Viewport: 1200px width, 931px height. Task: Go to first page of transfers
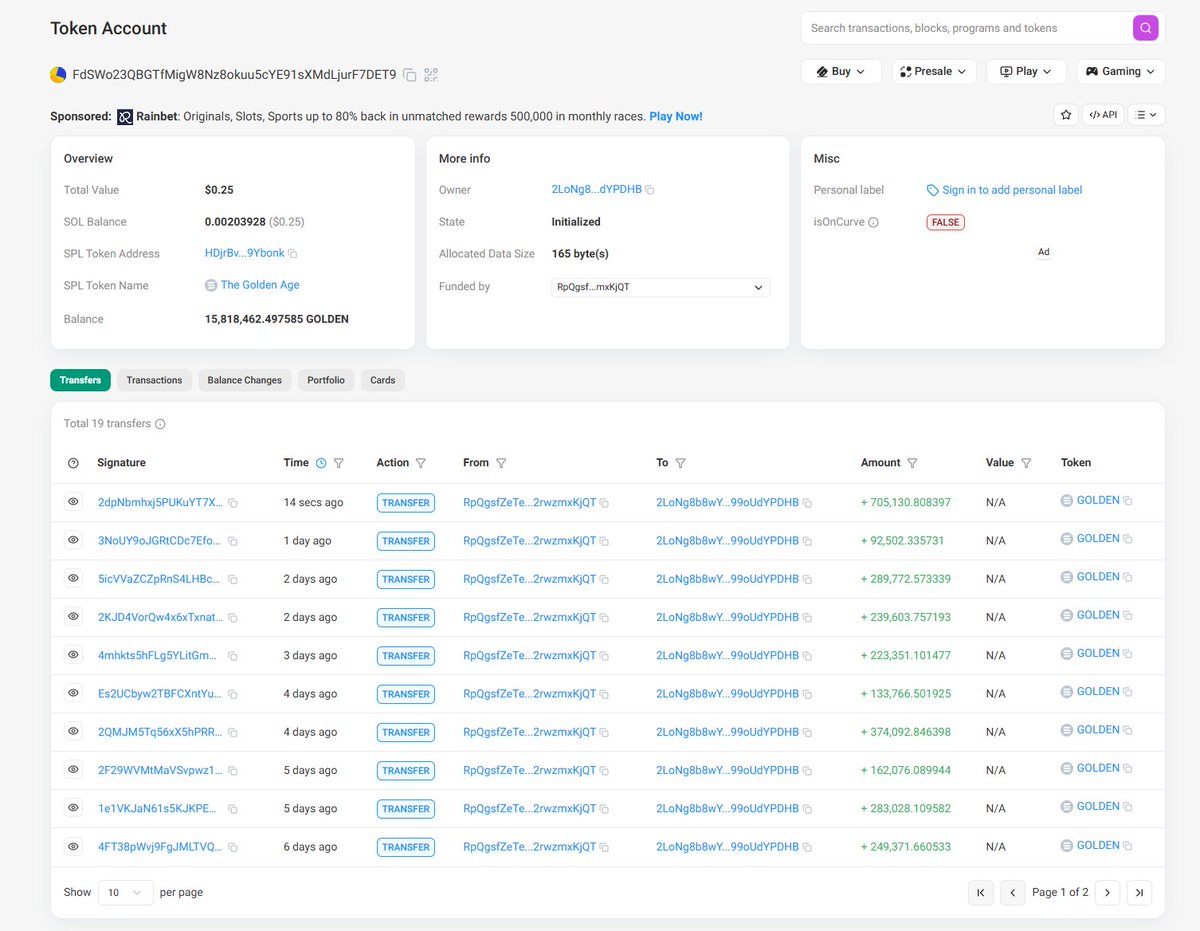click(x=981, y=893)
